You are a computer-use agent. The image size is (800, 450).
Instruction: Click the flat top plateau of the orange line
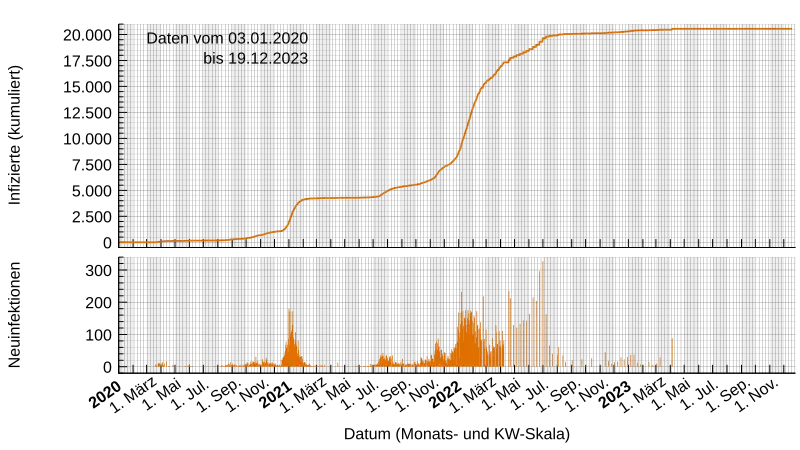pyautogui.click(x=700, y=29)
